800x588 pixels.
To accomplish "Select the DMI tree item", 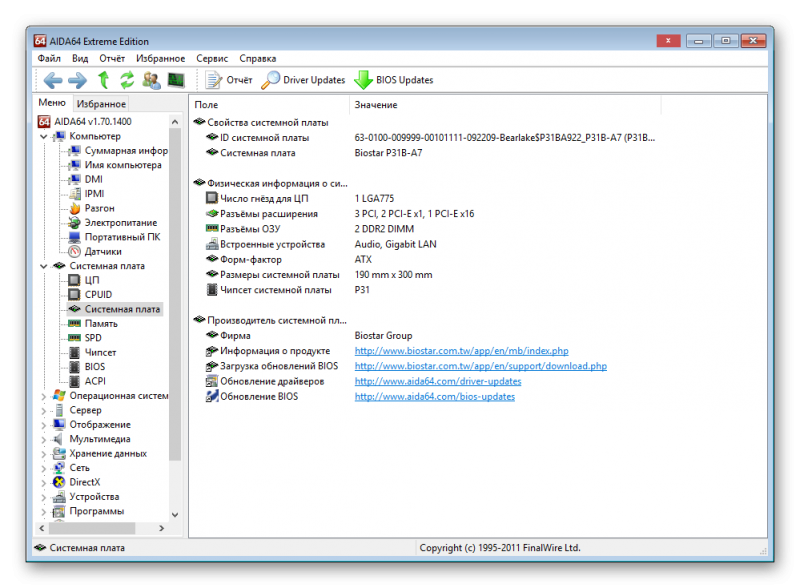I will [x=94, y=180].
